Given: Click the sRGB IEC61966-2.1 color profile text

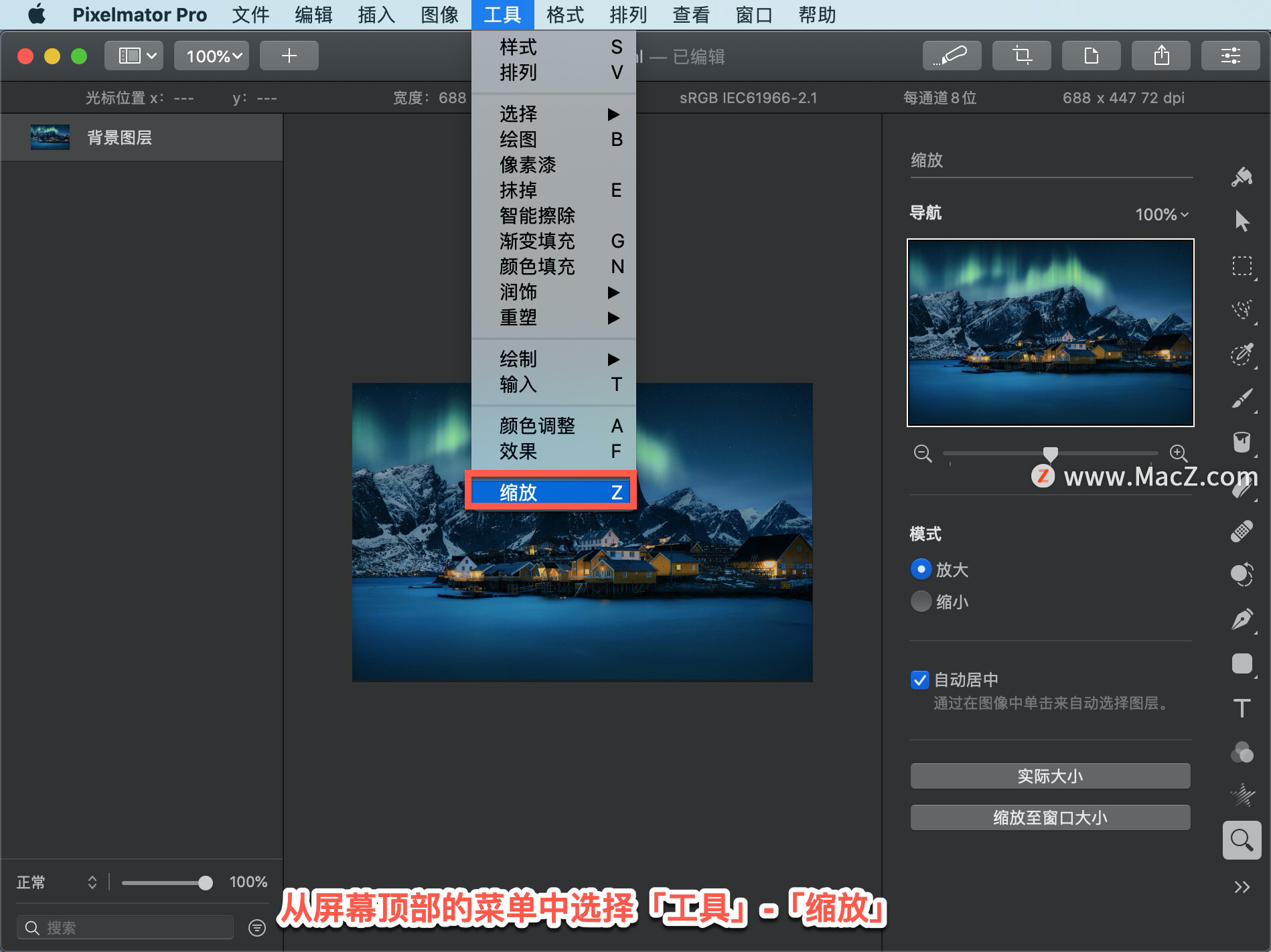Looking at the screenshot, I should pyautogui.click(x=748, y=98).
